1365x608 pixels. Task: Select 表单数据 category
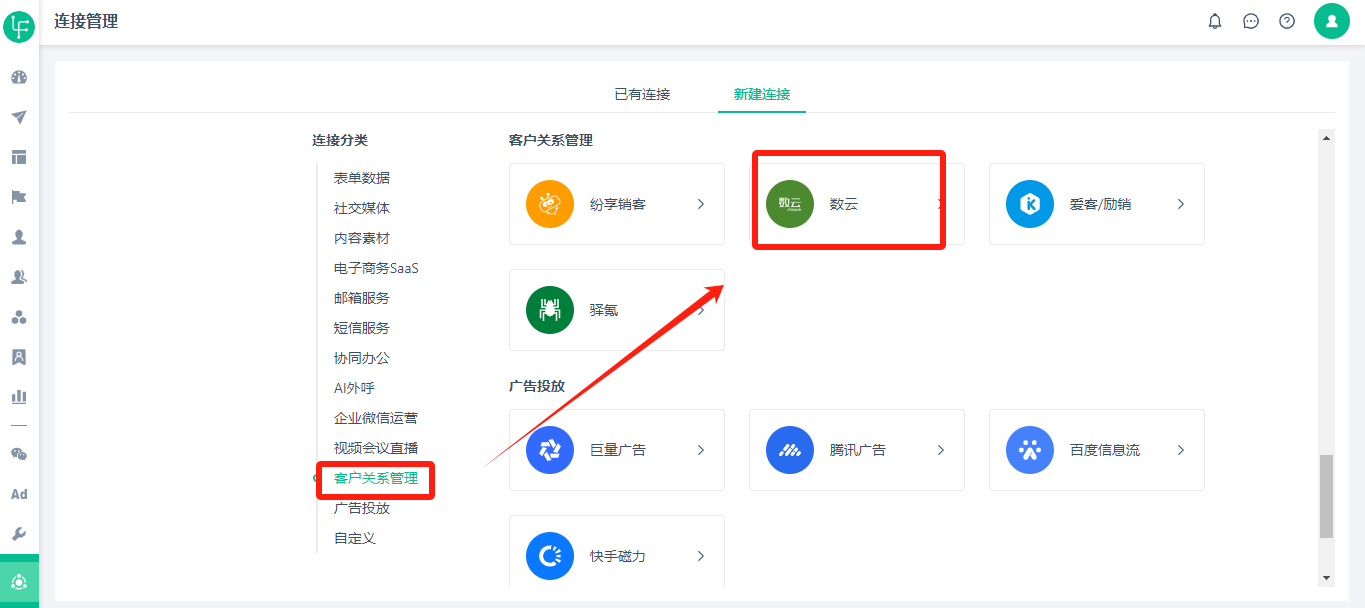point(362,178)
